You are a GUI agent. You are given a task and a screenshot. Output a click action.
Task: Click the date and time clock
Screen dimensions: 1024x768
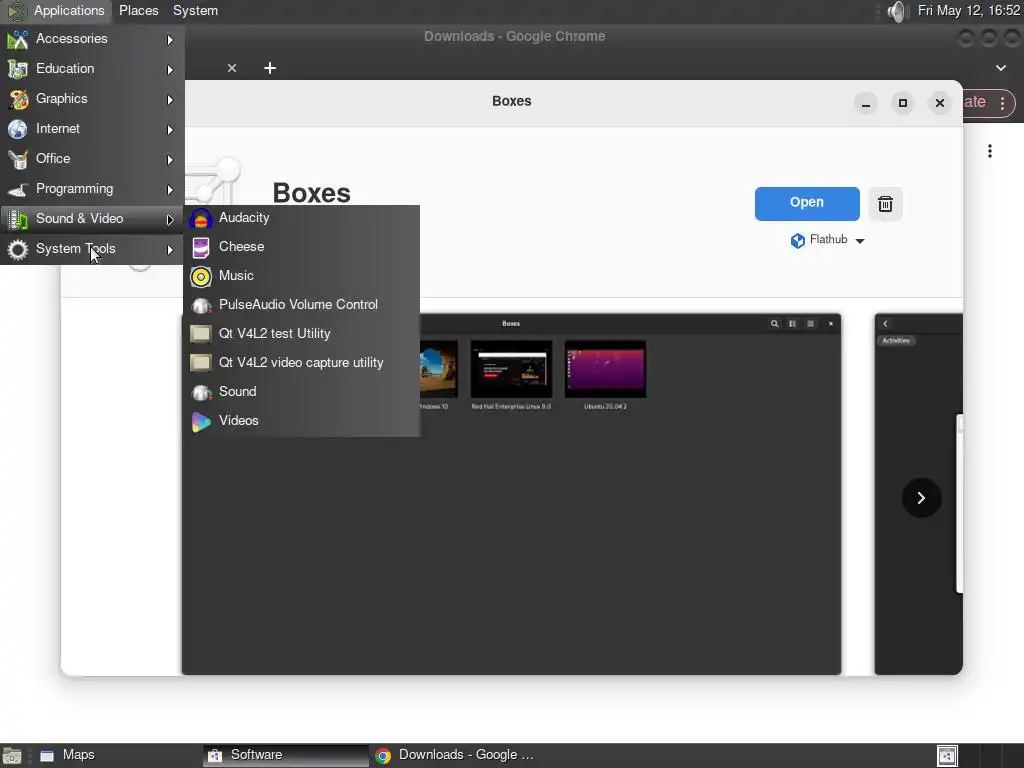coord(968,11)
